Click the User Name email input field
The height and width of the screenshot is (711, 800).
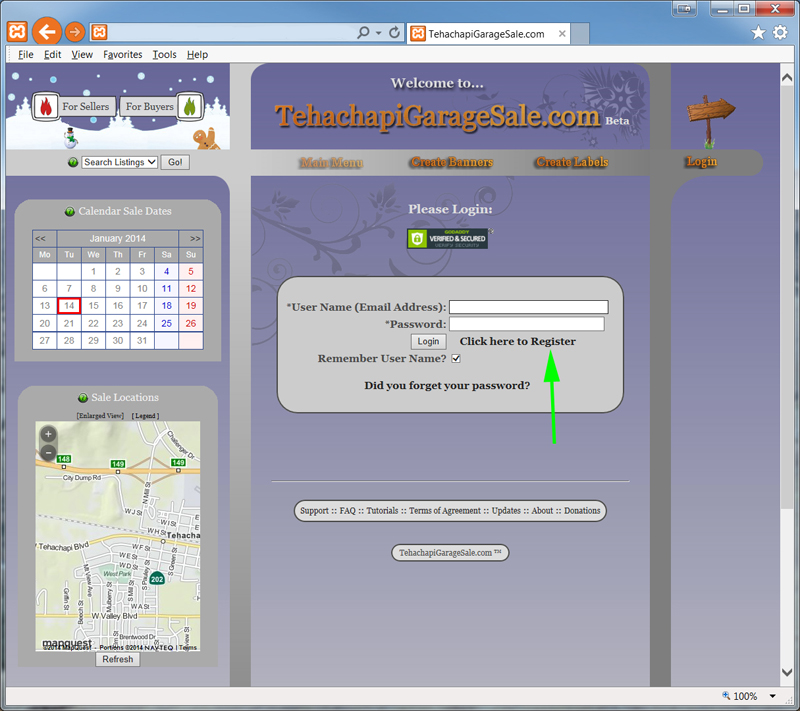tap(528, 307)
